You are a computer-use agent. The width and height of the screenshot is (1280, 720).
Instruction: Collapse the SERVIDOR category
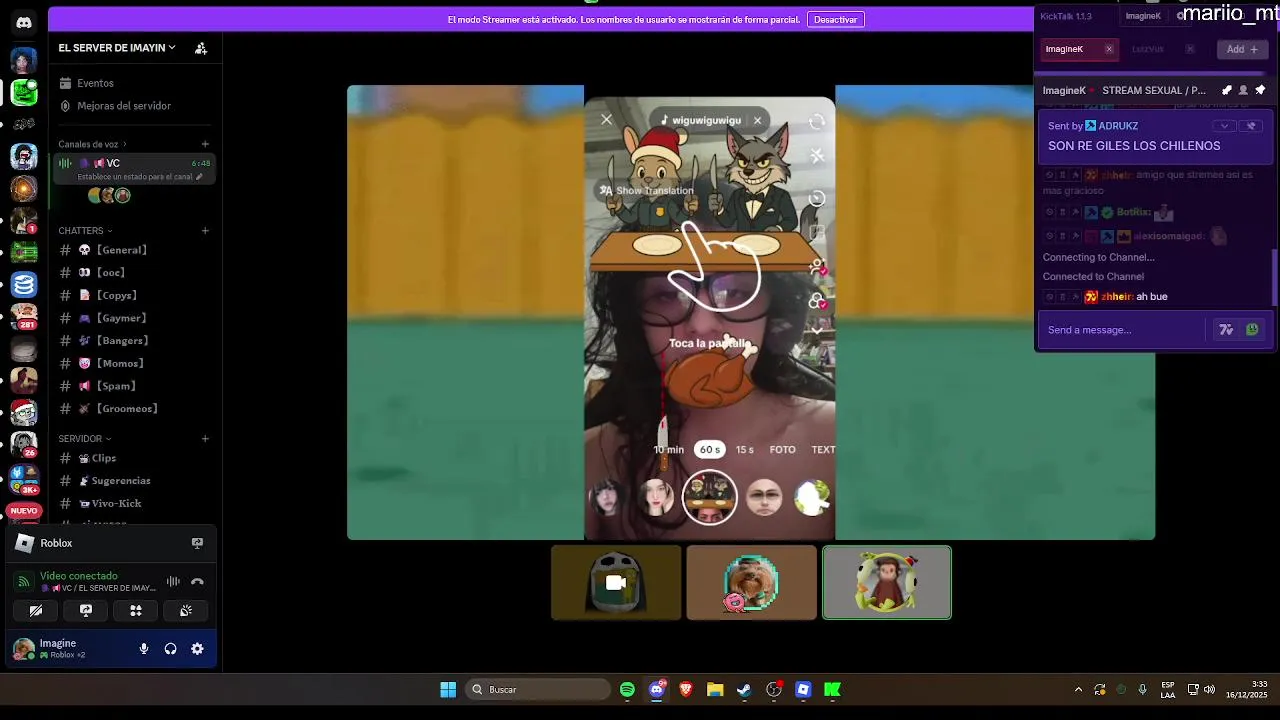click(84, 439)
